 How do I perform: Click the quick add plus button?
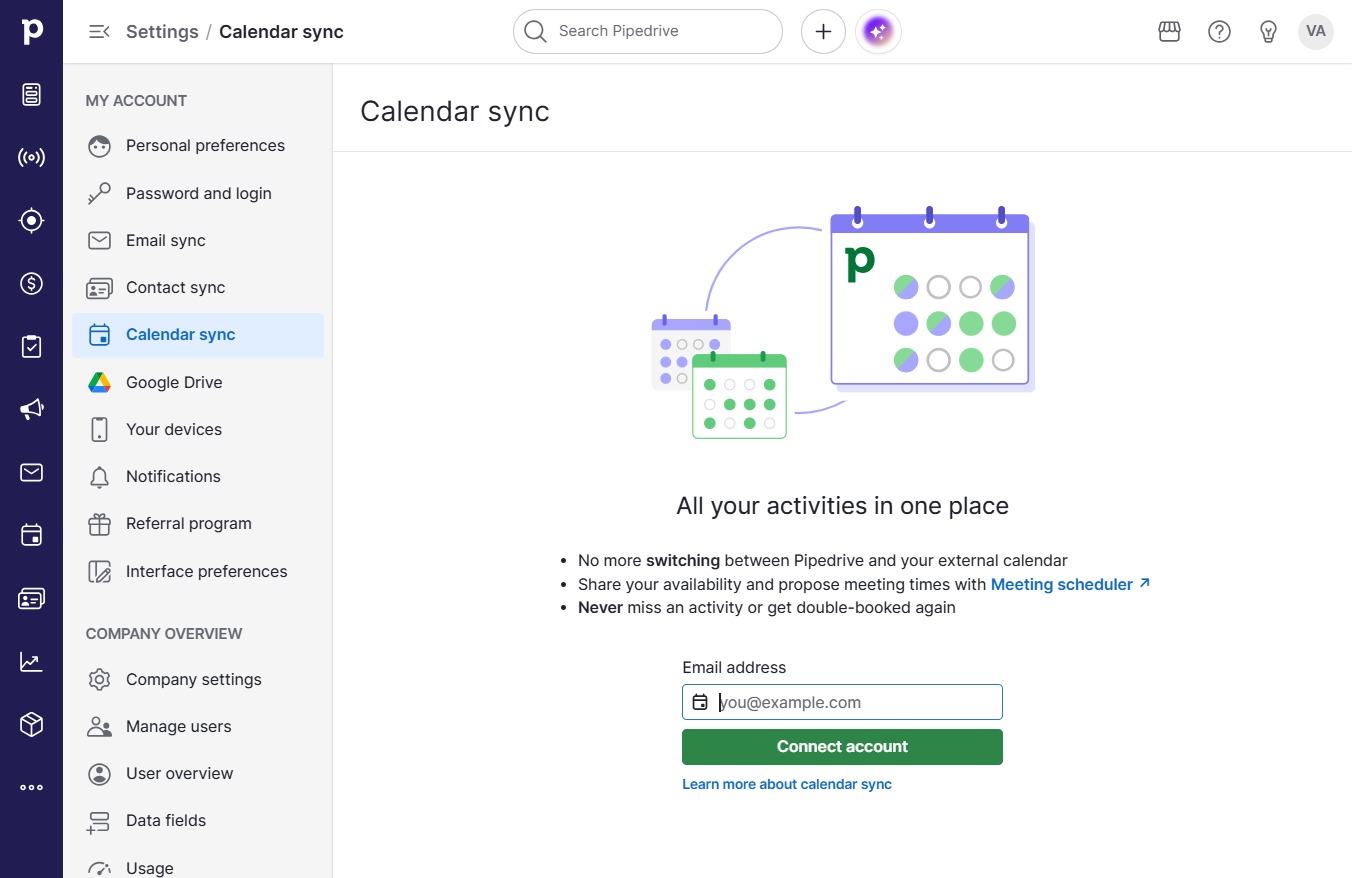pos(823,32)
